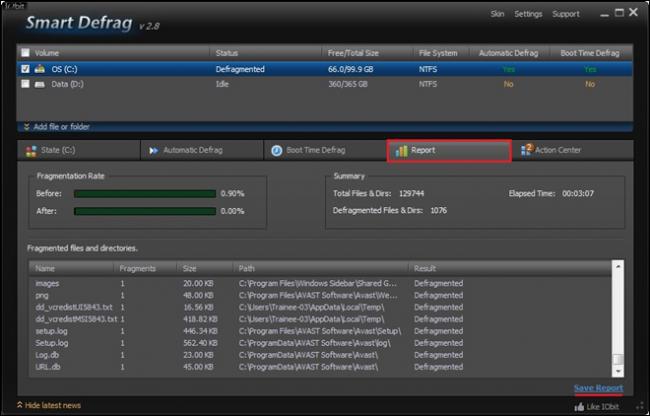
Task: Select the Setup.log 562.40 KB row
Action: tap(320, 343)
